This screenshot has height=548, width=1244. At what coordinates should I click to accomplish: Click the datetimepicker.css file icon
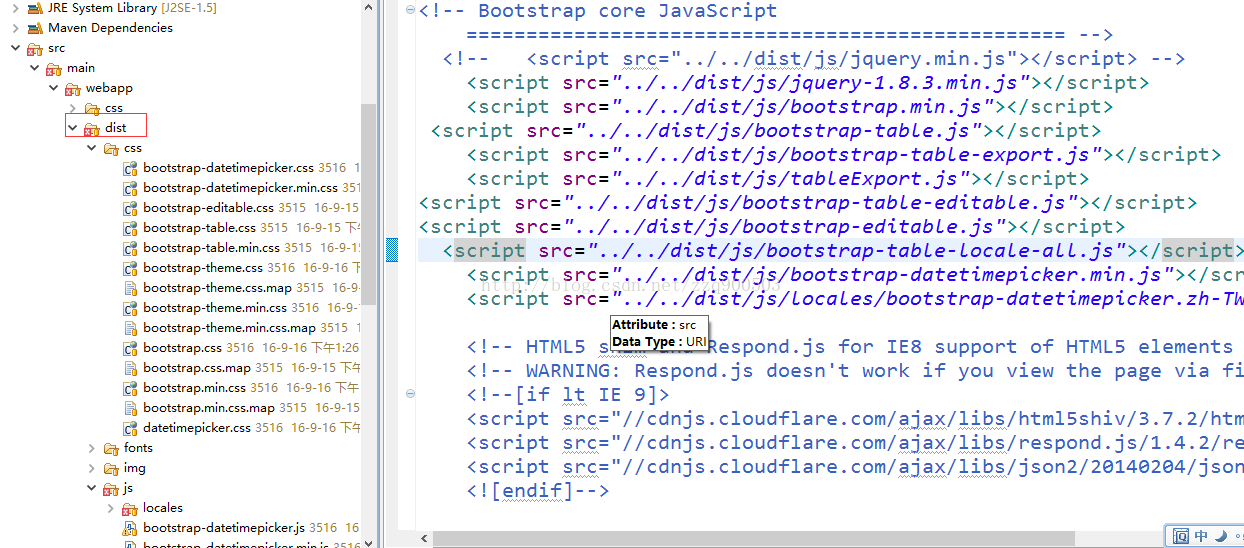(130, 428)
